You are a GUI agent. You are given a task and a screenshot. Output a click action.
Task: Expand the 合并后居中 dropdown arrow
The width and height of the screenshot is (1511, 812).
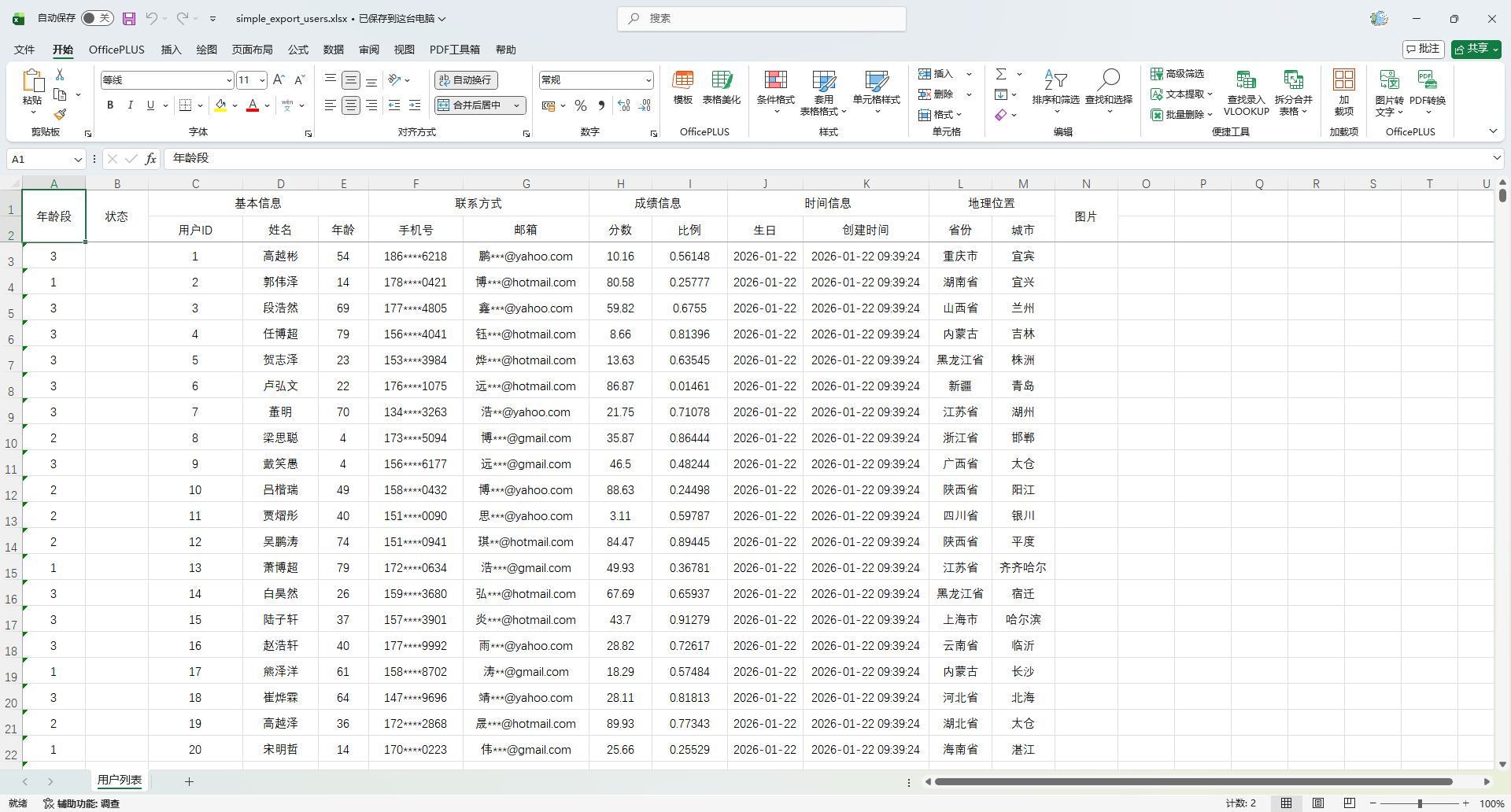(x=517, y=105)
